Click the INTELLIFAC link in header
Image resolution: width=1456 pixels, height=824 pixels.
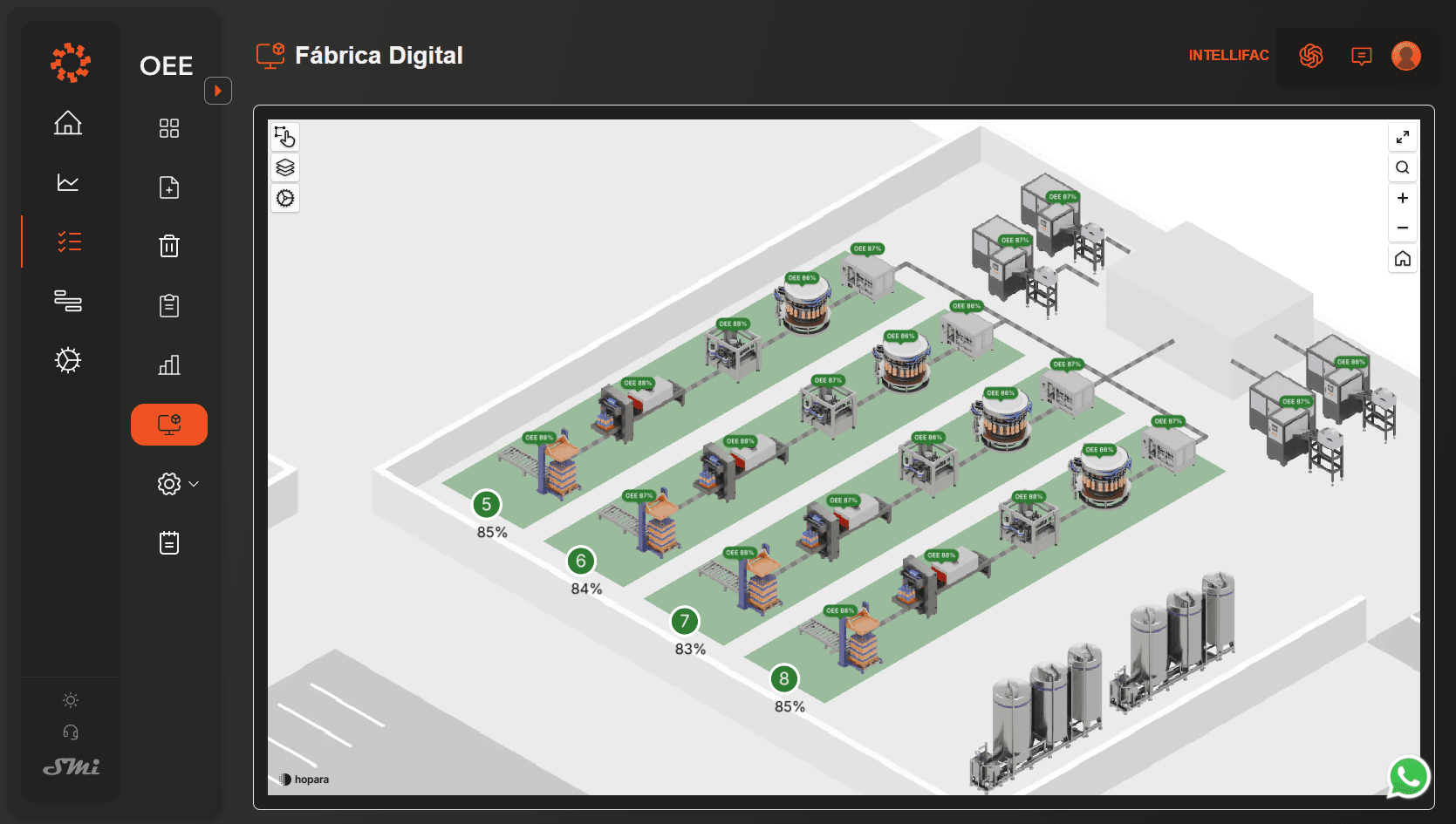click(1228, 56)
